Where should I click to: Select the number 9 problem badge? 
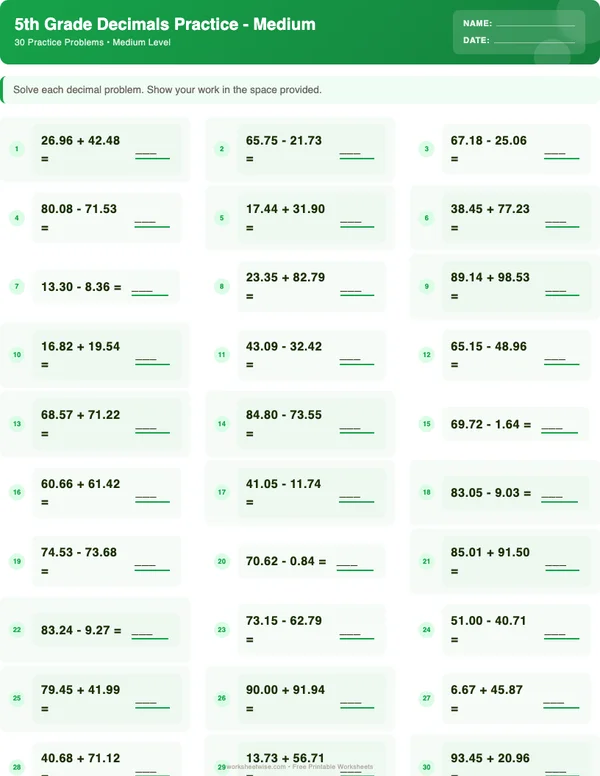tap(427, 287)
